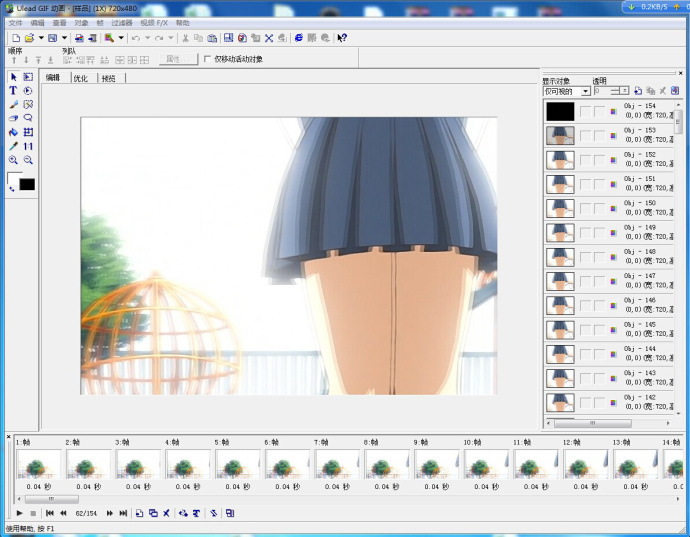Select the Pick arrow tool

coord(13,77)
